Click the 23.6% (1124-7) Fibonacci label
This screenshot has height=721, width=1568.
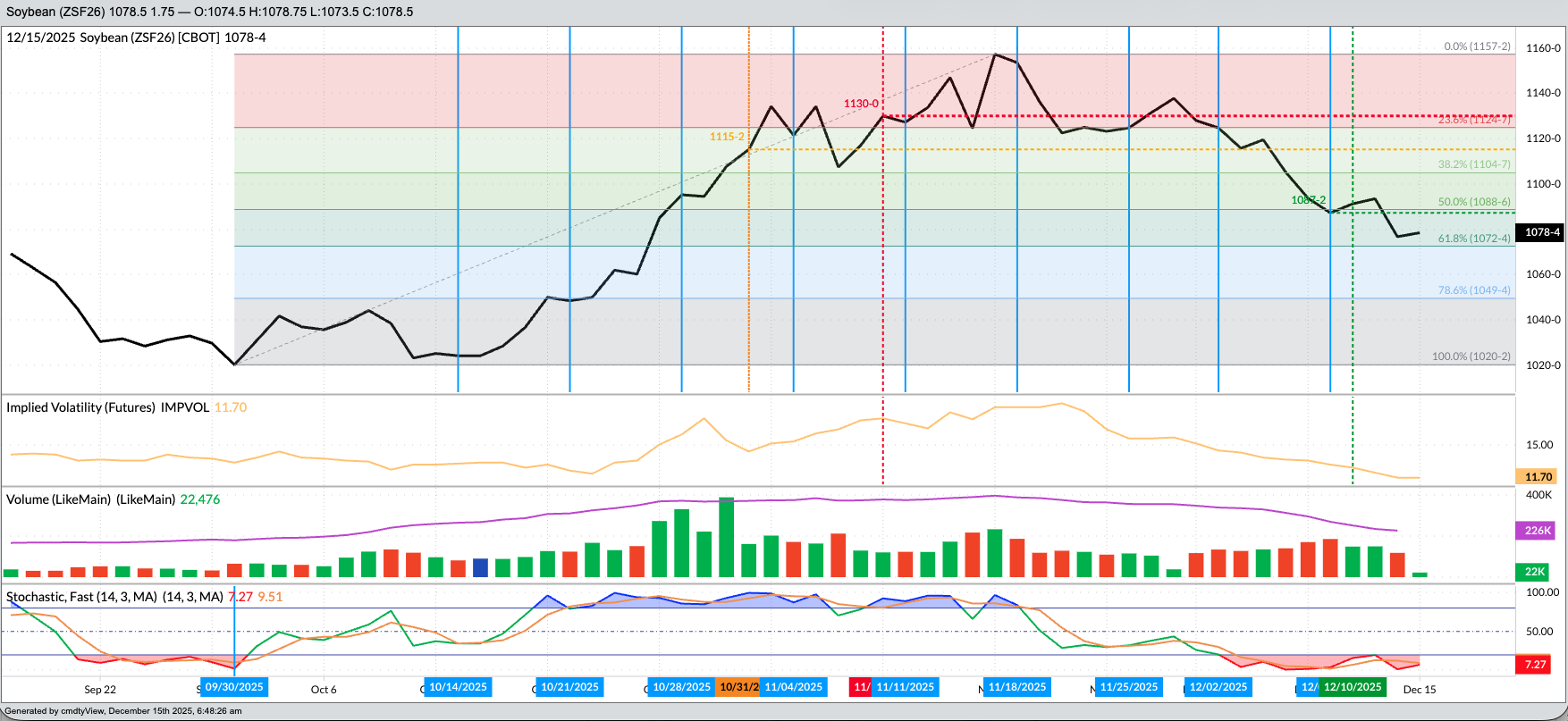click(x=1474, y=120)
